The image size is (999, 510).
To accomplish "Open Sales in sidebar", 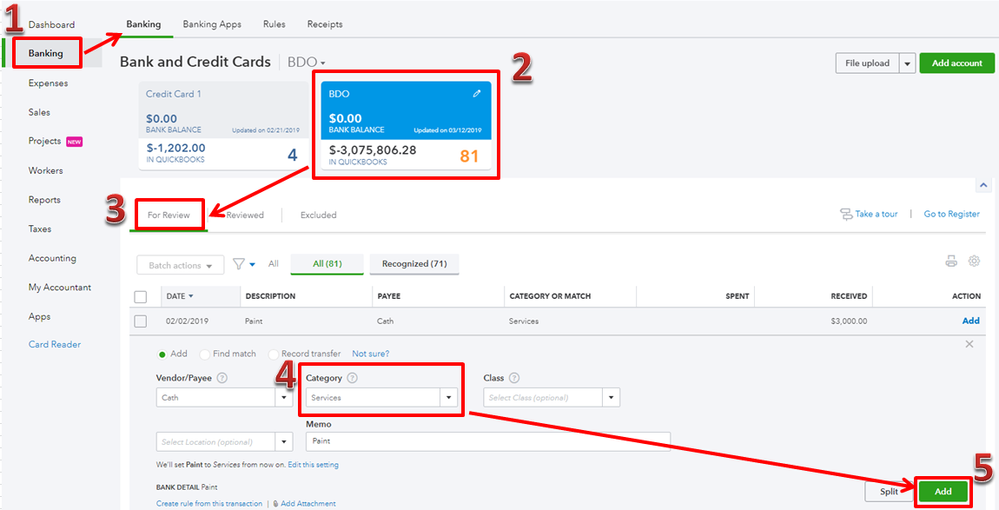I will [x=39, y=112].
